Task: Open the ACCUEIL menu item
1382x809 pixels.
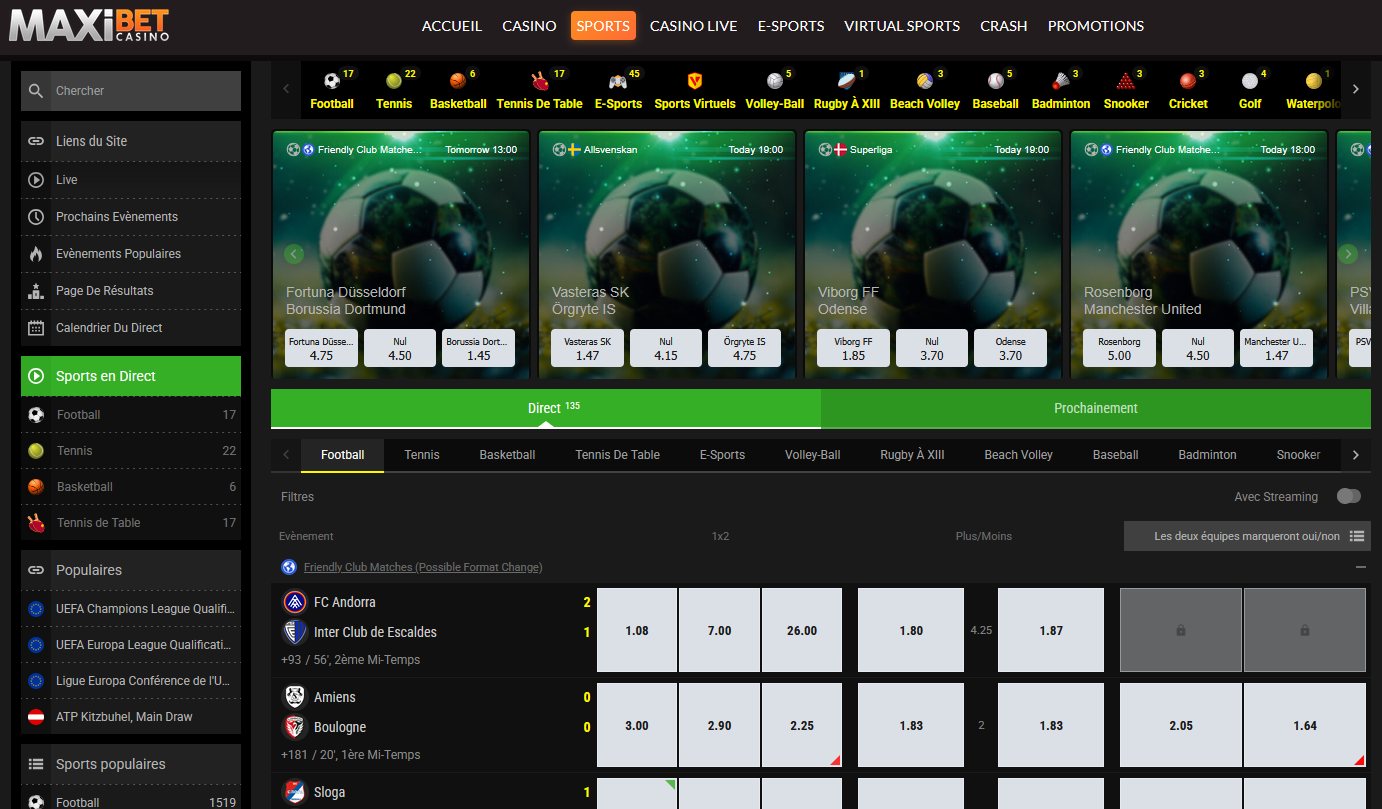Action: tap(452, 26)
